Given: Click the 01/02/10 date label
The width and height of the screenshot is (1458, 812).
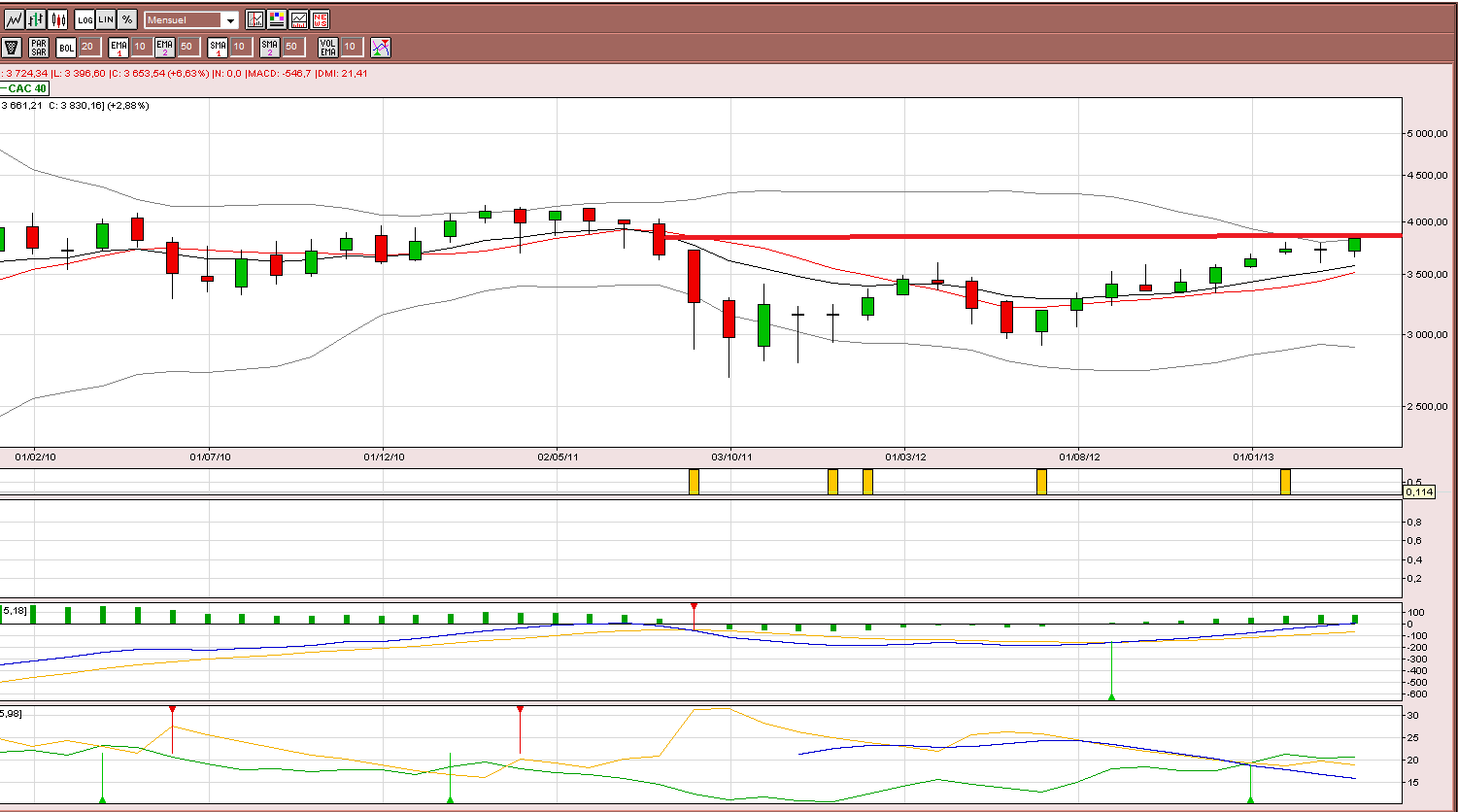Looking at the screenshot, I should pyautogui.click(x=35, y=456).
